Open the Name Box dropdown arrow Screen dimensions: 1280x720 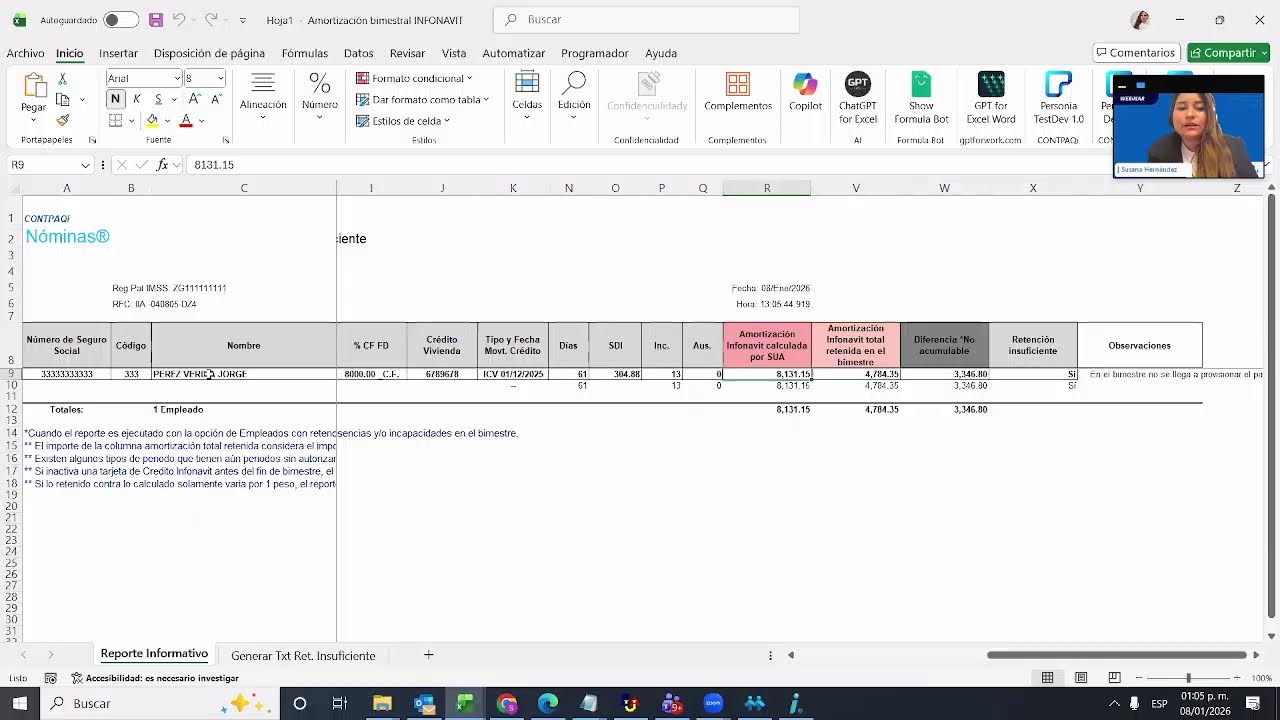click(84, 165)
